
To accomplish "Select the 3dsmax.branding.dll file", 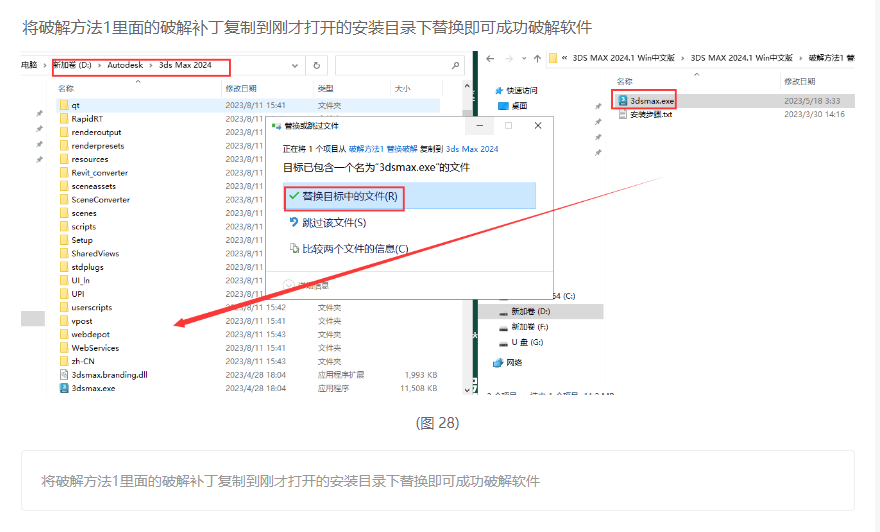I will click(x=109, y=374).
